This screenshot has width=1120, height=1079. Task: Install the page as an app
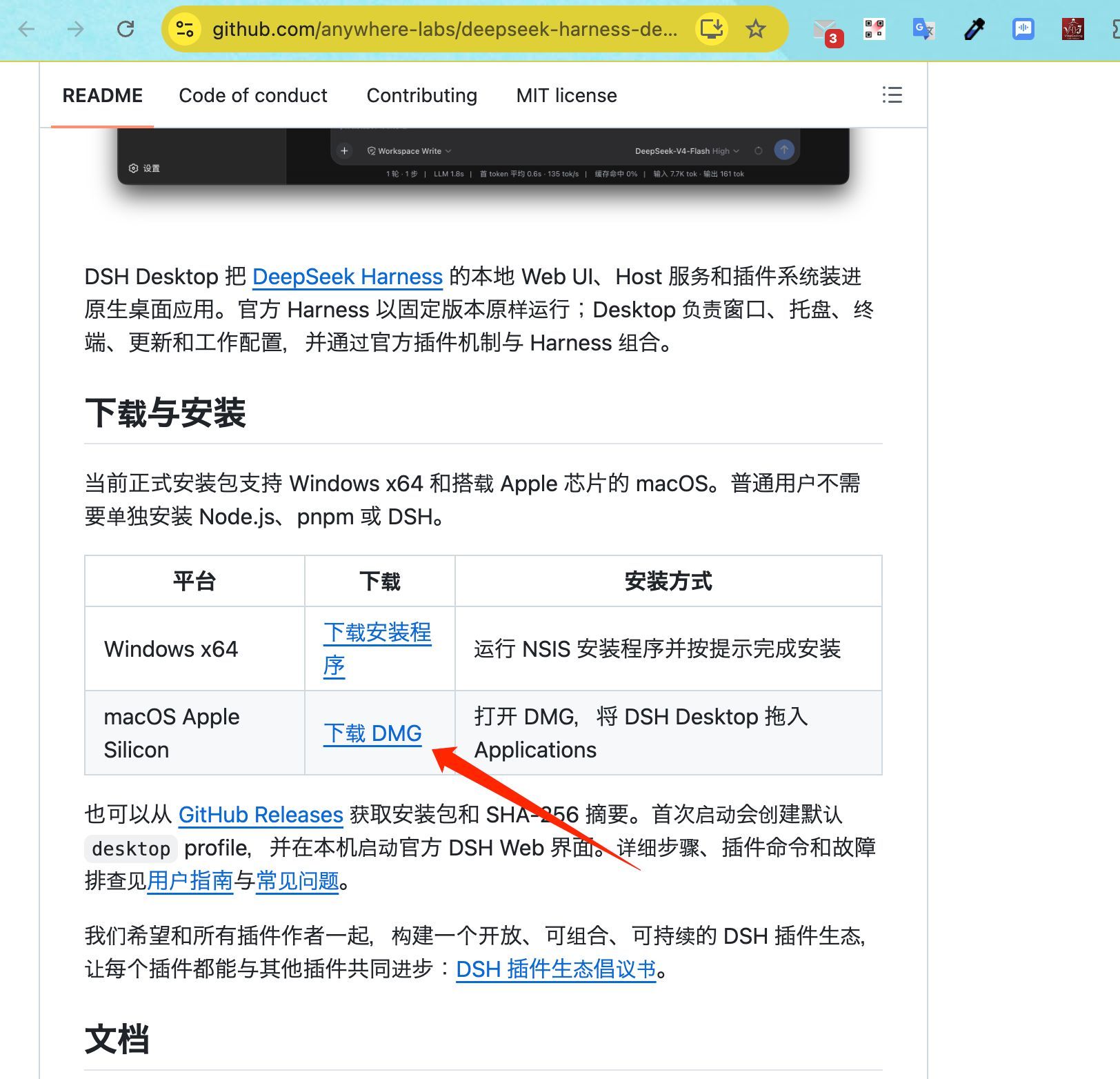tap(711, 29)
